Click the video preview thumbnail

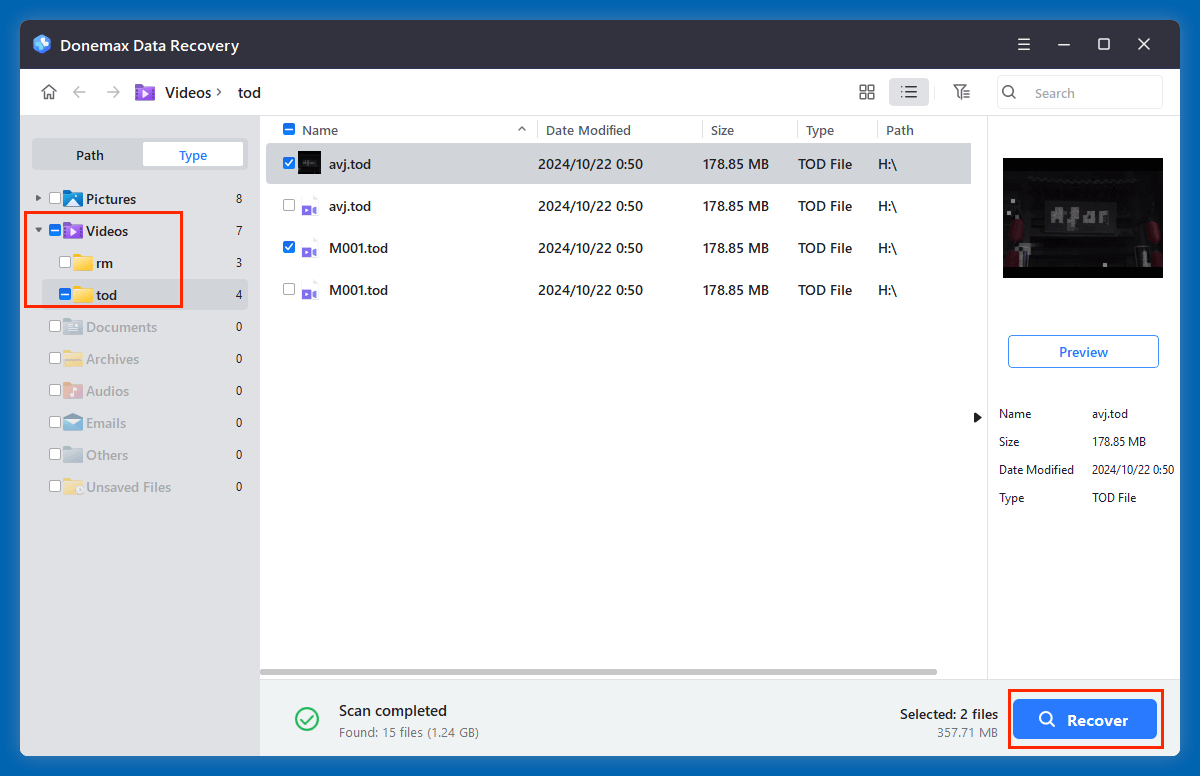click(1083, 218)
